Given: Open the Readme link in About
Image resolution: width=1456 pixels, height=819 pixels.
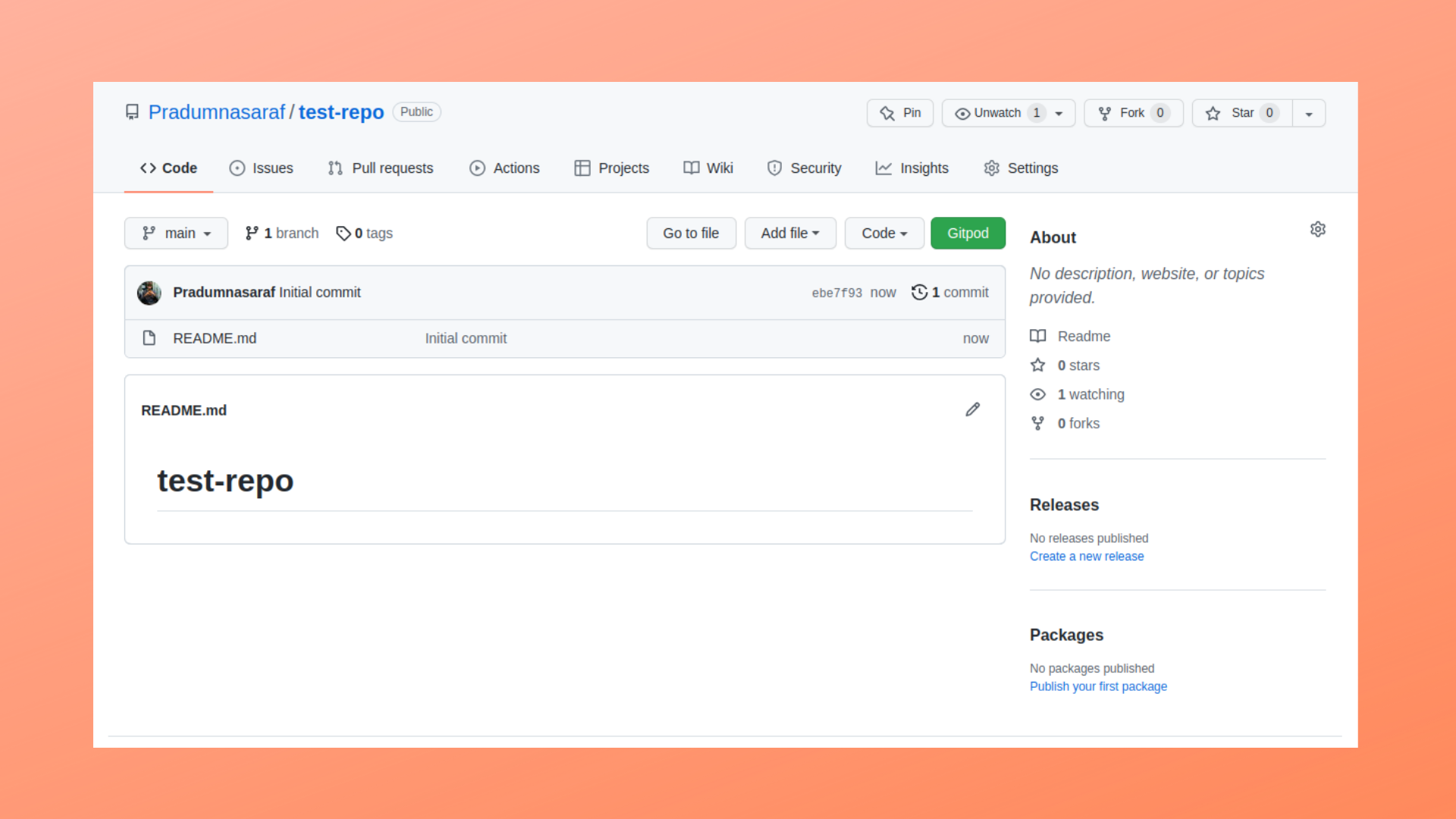Looking at the screenshot, I should point(1070,336).
